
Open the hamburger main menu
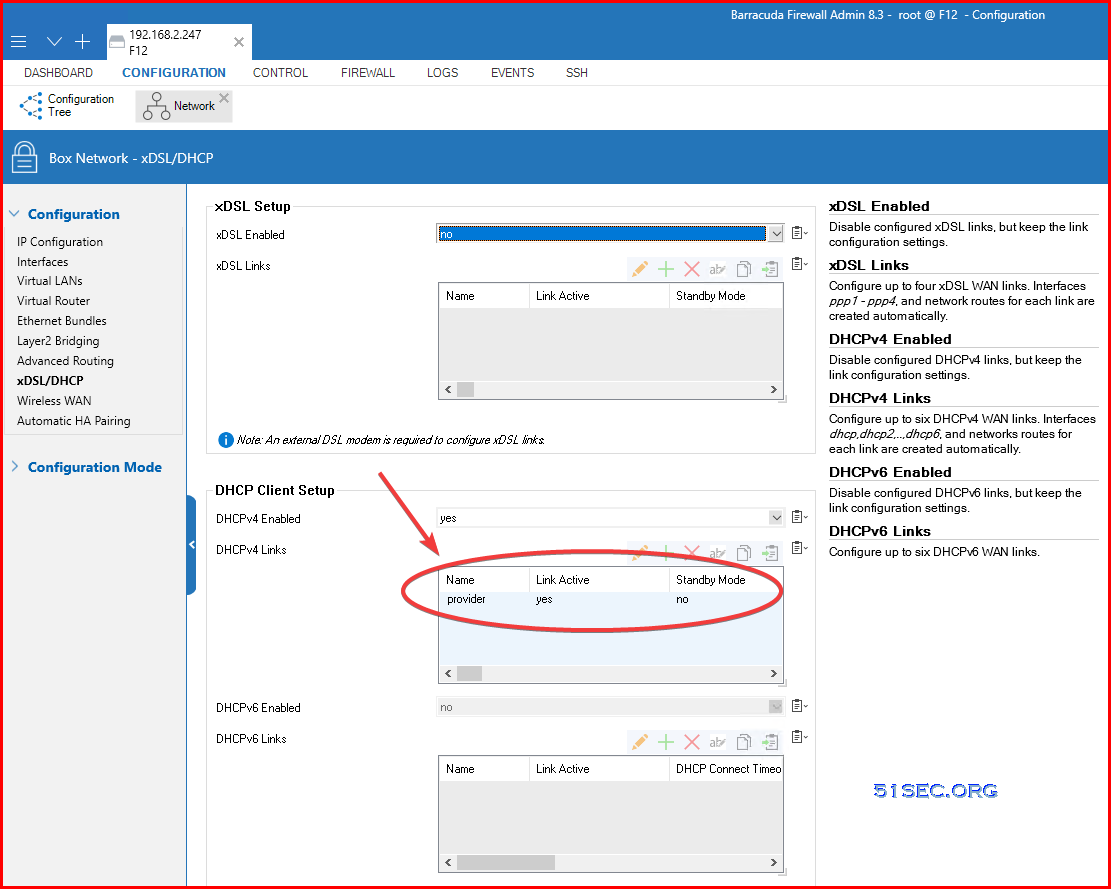[18, 42]
